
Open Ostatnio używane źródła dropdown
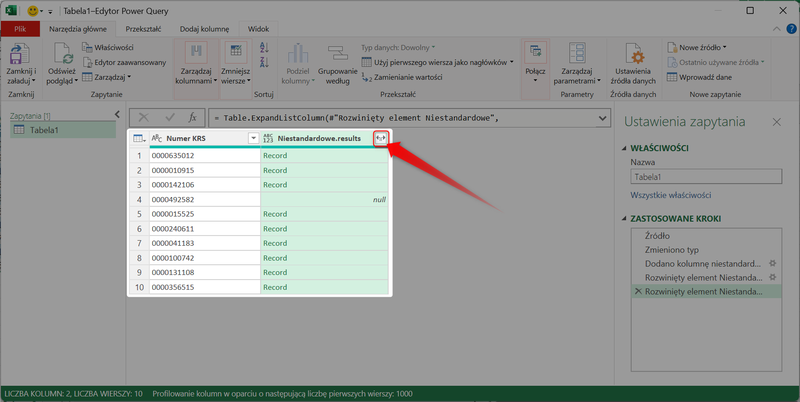(716, 62)
